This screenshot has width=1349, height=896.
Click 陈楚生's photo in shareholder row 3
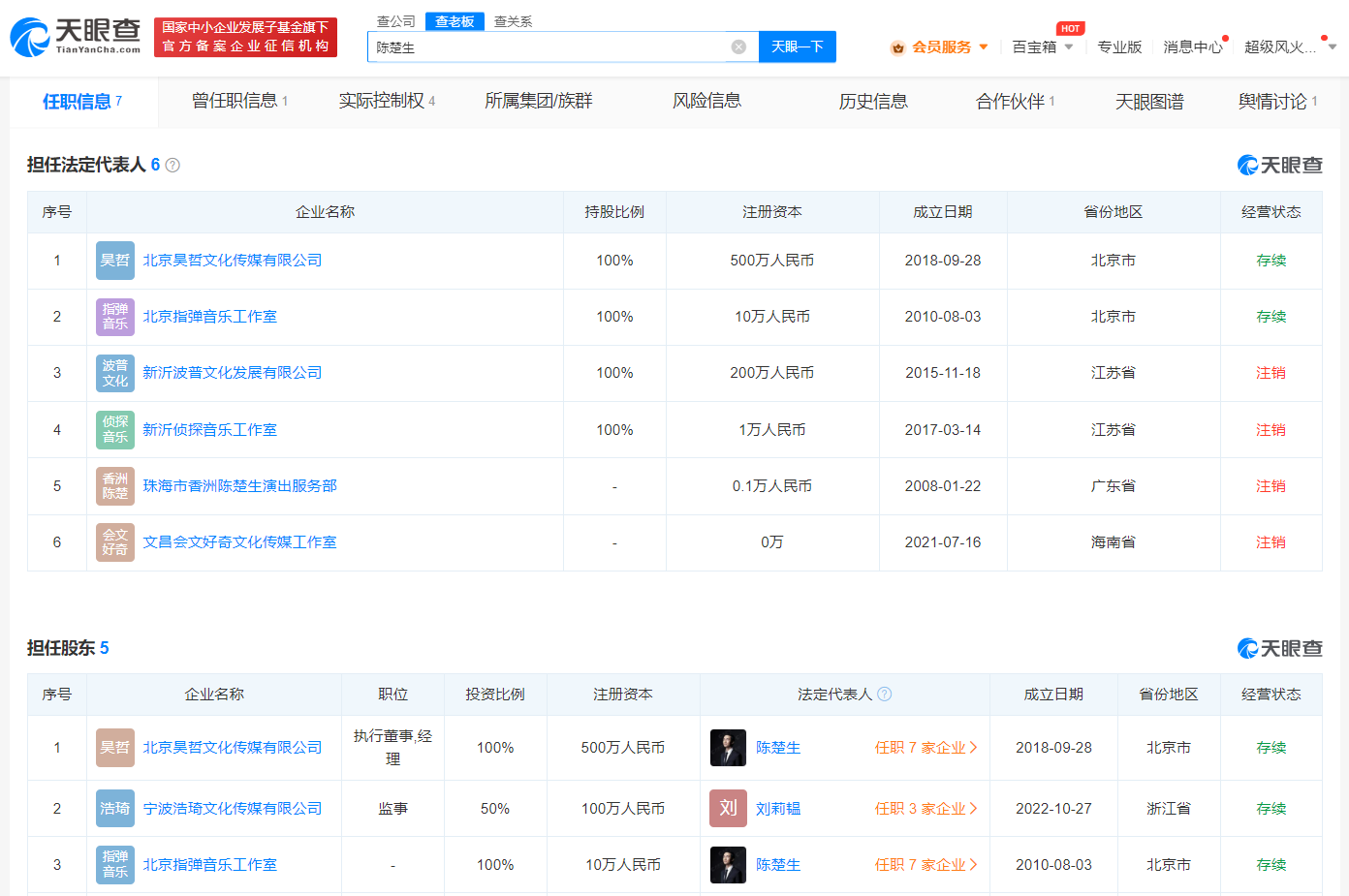click(728, 865)
